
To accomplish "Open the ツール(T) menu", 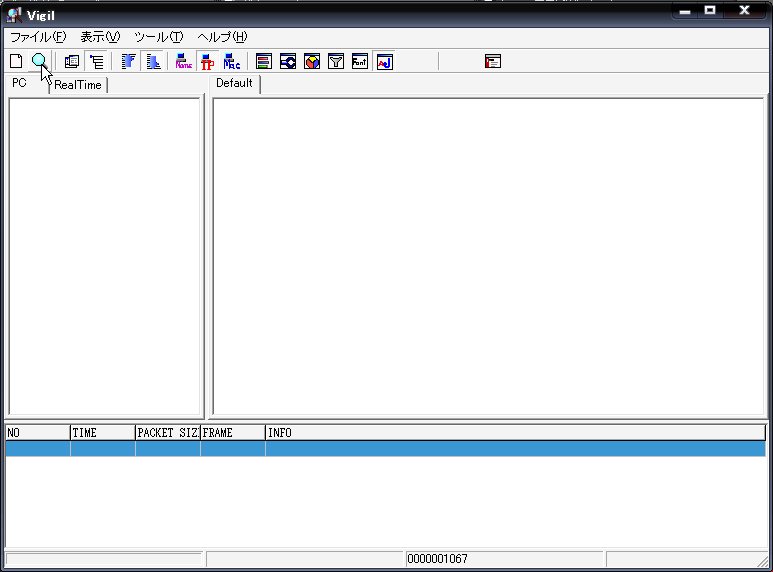I will pyautogui.click(x=158, y=37).
